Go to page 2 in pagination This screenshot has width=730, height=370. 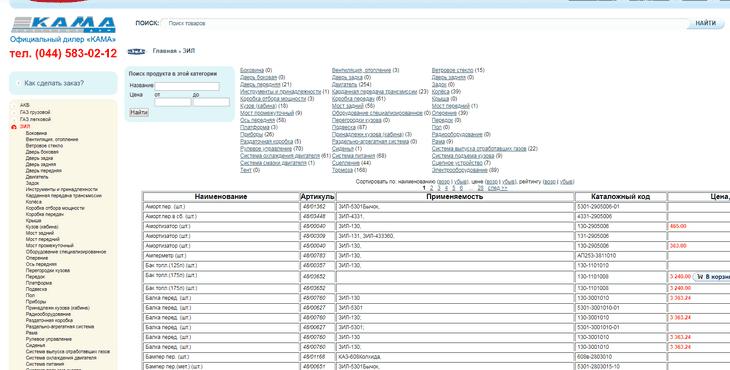432,188
